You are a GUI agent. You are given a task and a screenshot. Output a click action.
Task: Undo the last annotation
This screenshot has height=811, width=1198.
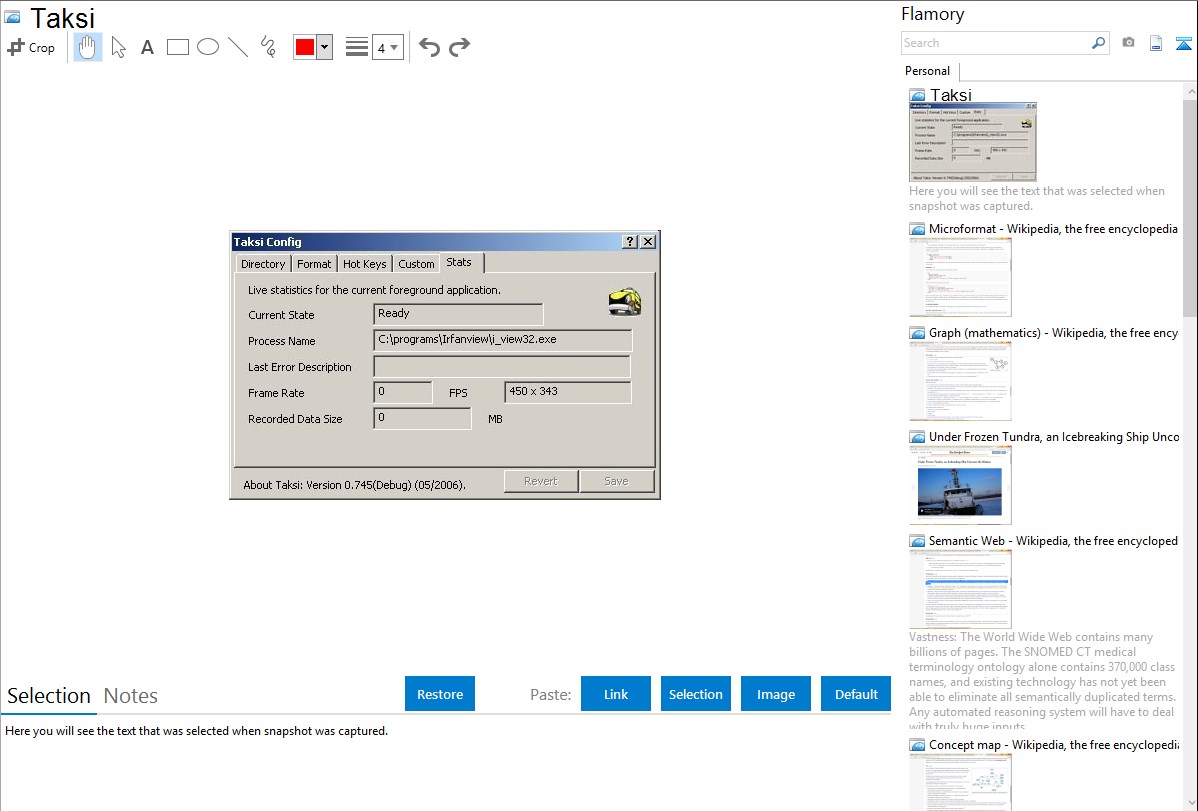[429, 47]
